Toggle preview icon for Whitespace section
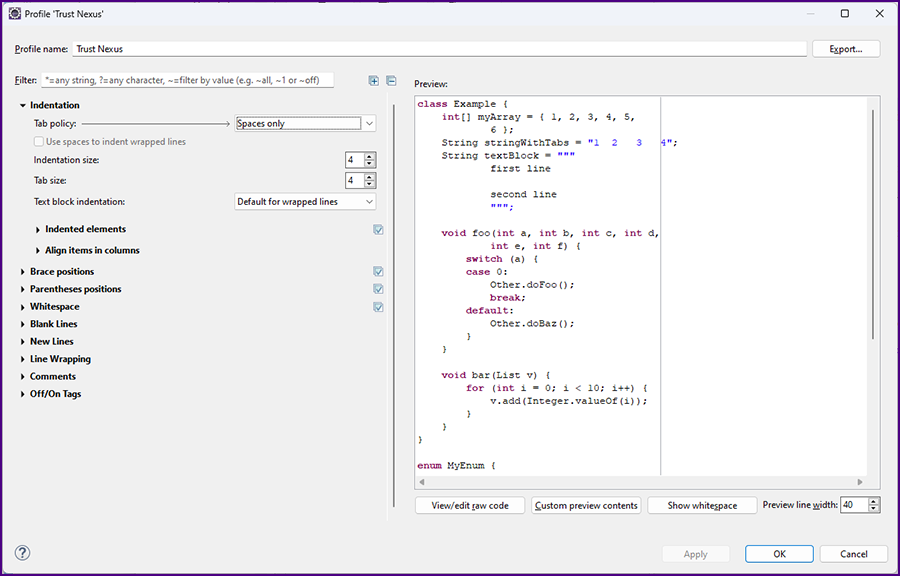This screenshot has width=900, height=576. click(378, 307)
